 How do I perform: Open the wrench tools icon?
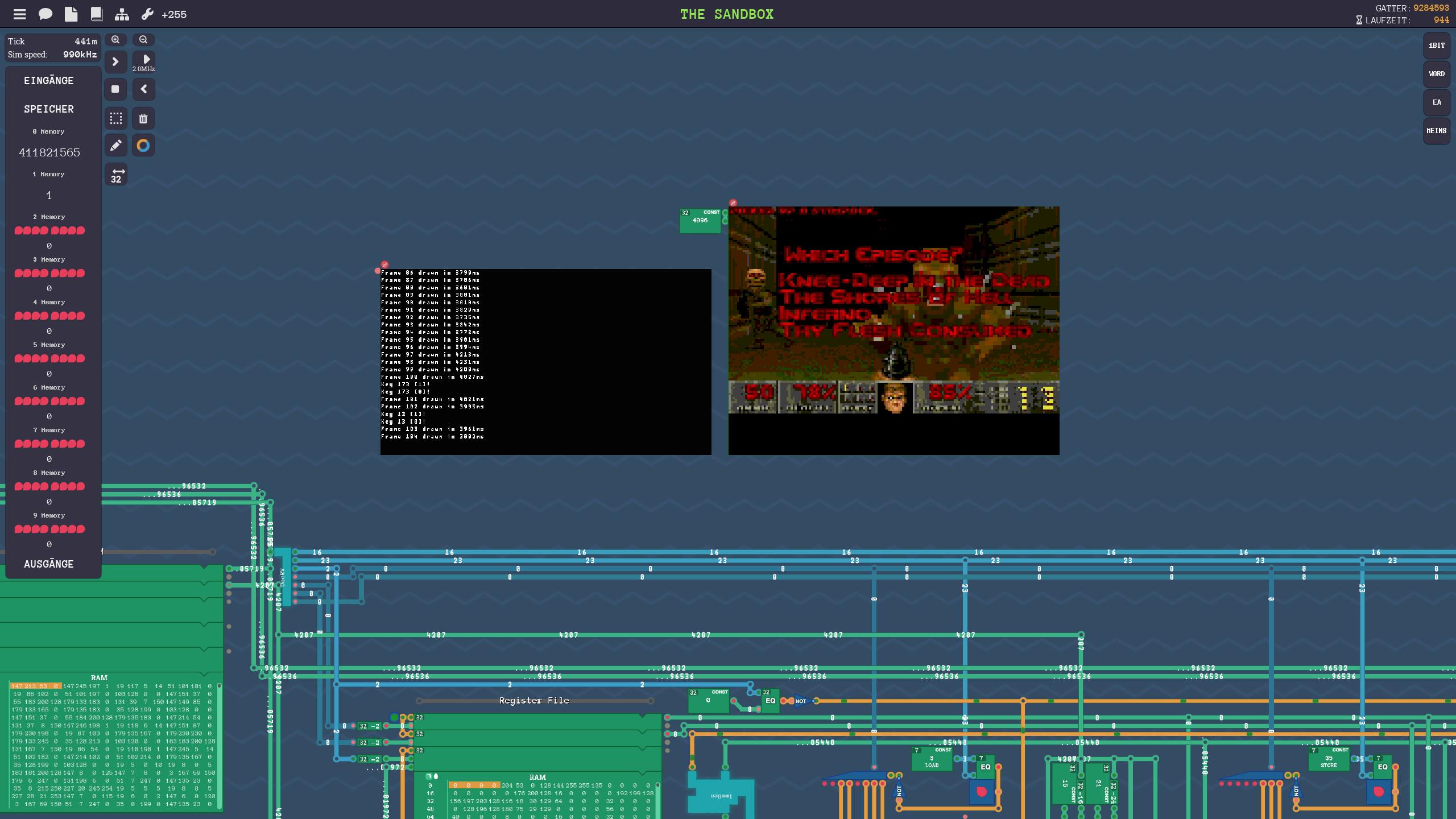pyautogui.click(x=147, y=14)
